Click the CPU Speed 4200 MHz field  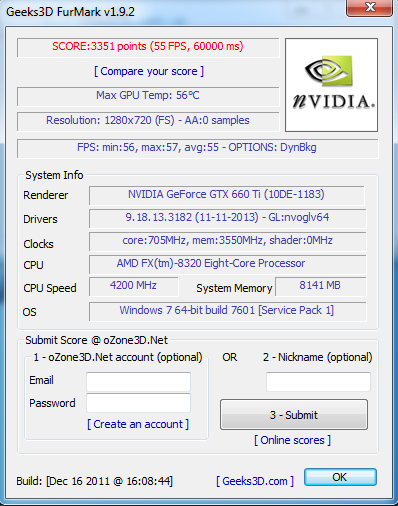[134, 287]
